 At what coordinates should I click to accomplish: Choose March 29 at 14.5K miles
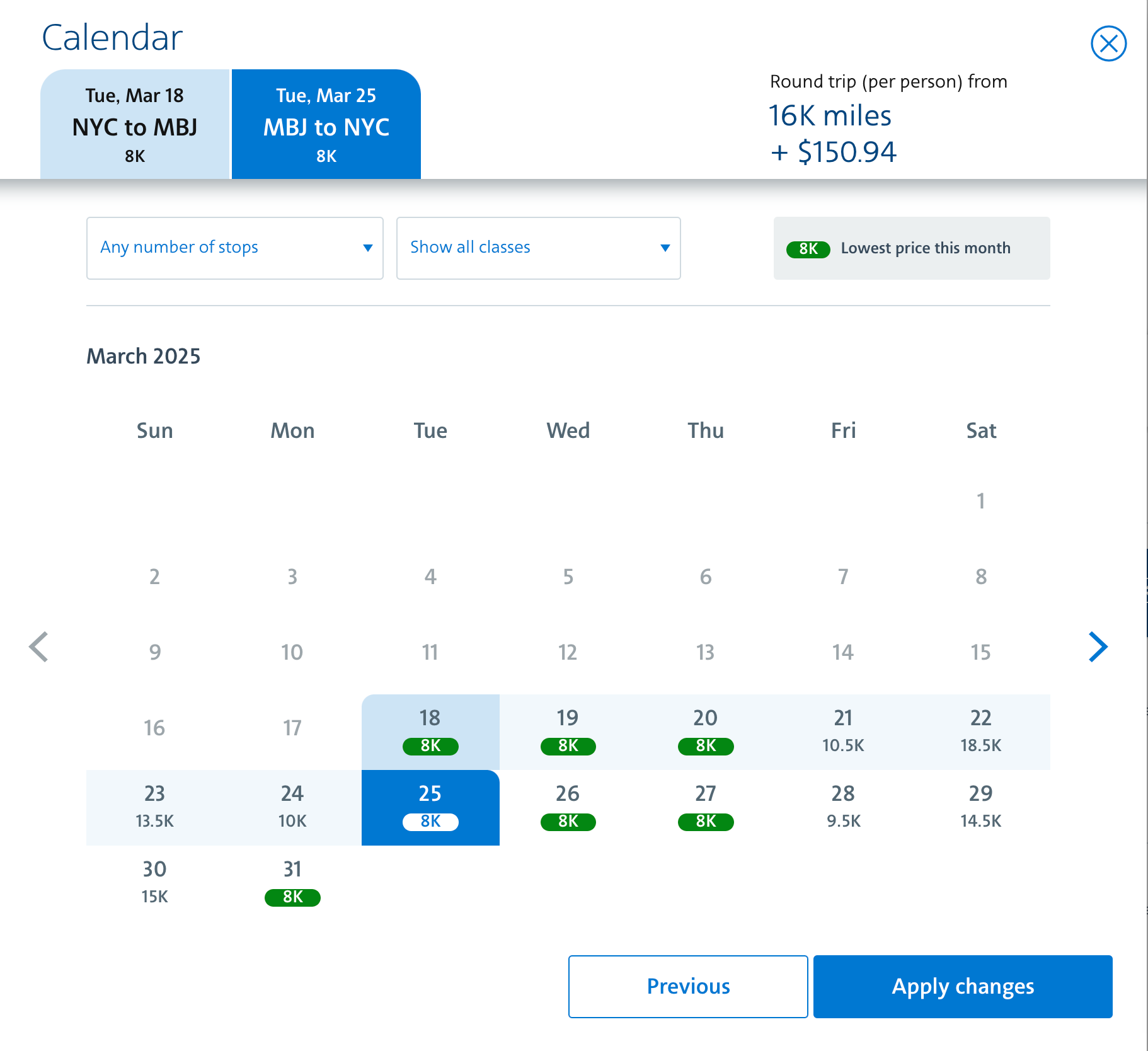click(980, 807)
